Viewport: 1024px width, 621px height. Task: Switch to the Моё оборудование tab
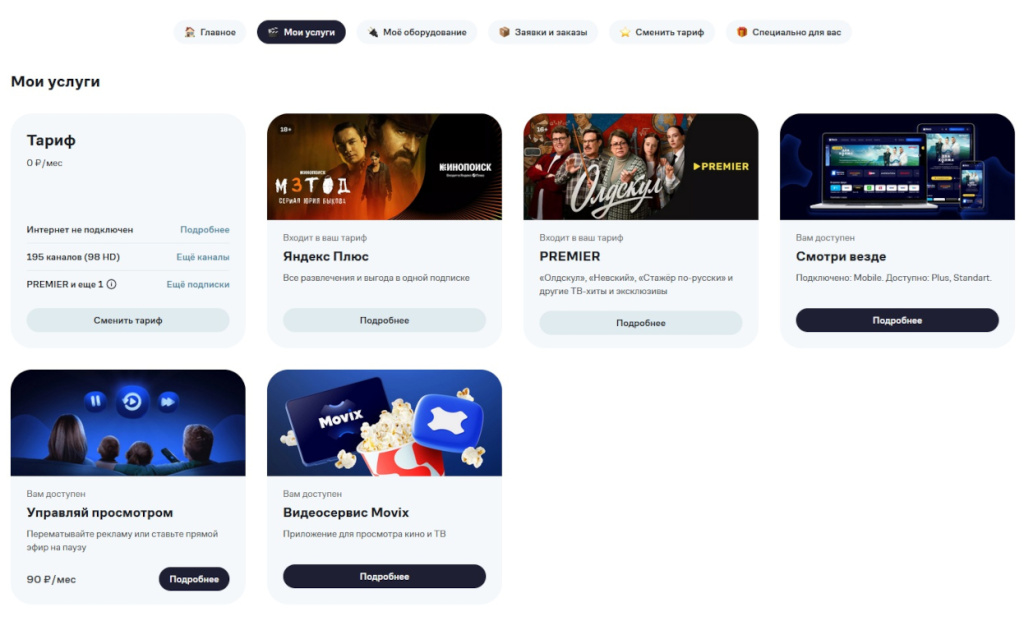click(417, 32)
